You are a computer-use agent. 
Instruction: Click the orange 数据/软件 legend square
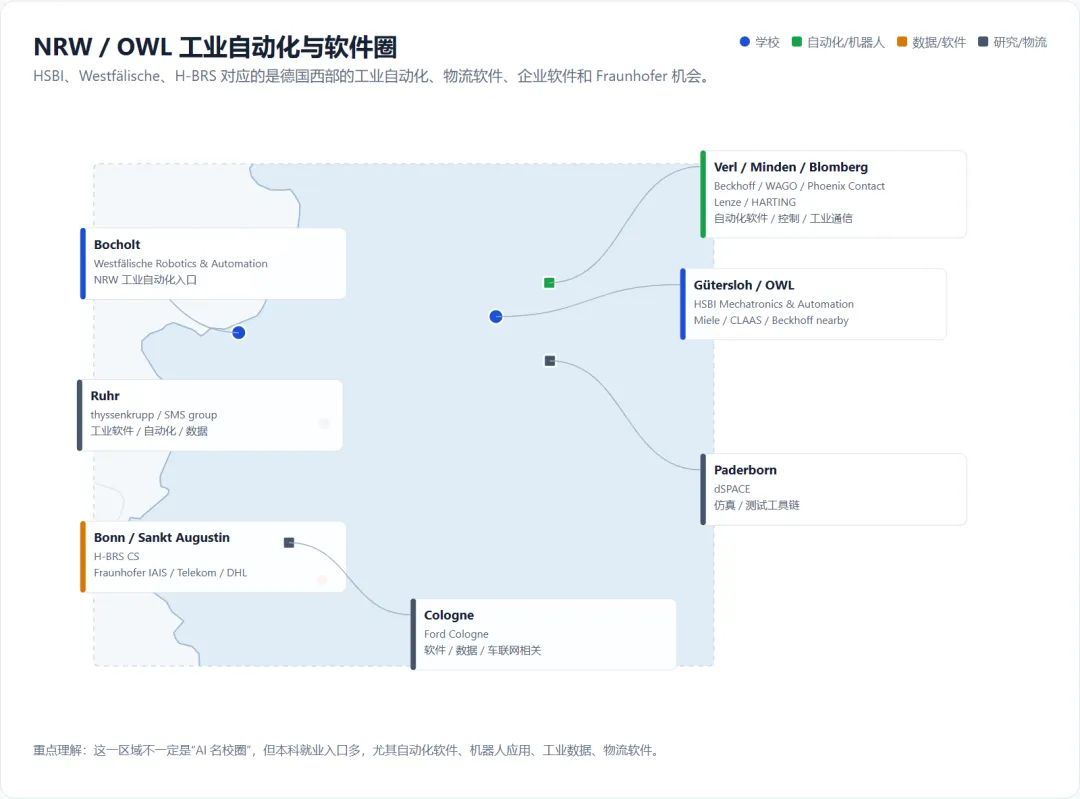(x=902, y=42)
